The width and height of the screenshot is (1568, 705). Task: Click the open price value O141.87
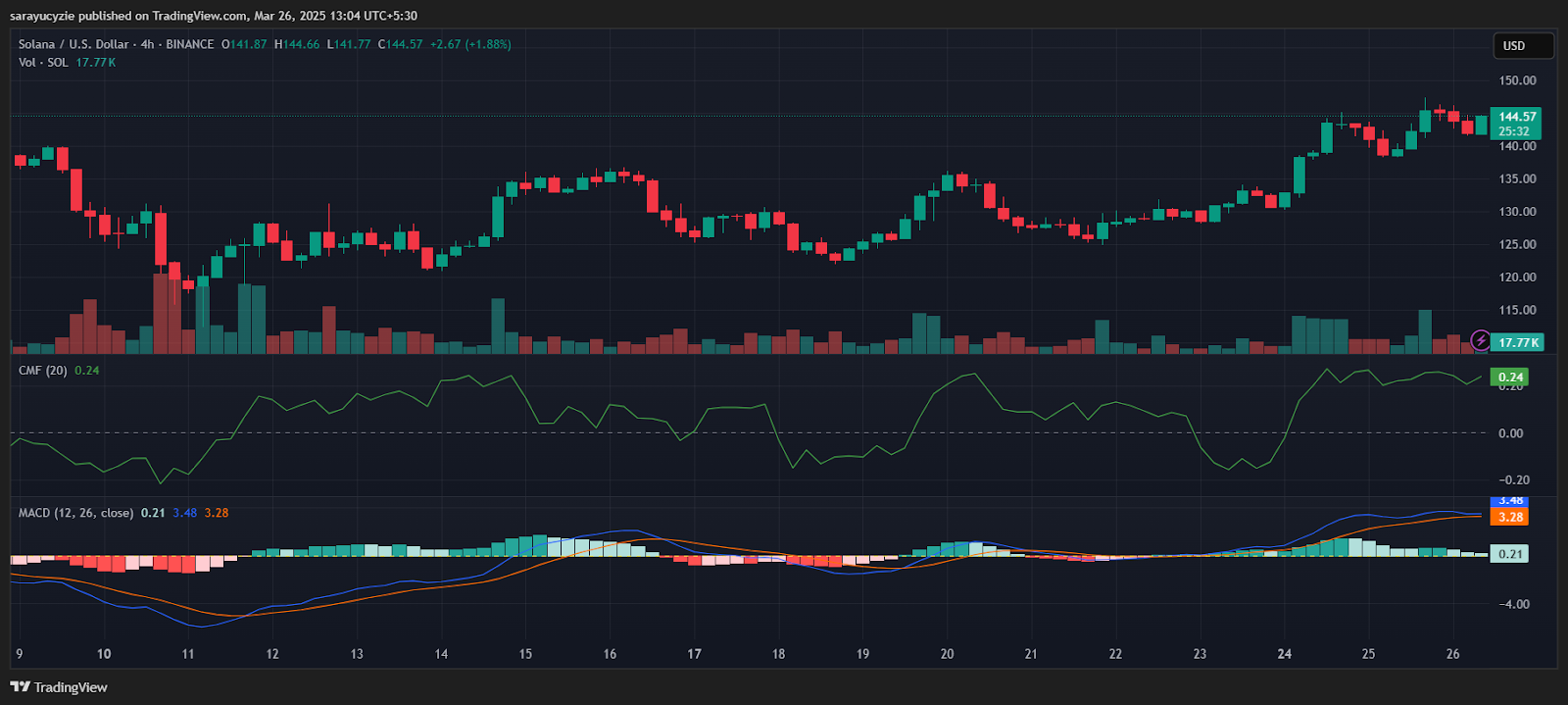(x=244, y=44)
